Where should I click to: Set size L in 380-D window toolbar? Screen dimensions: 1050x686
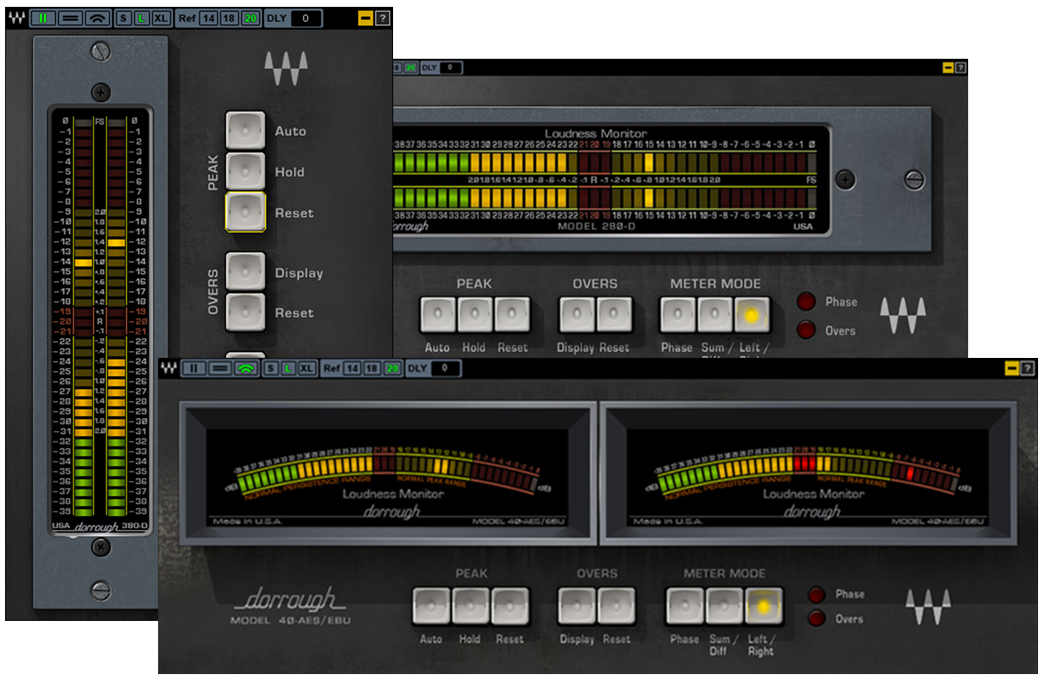click(x=142, y=18)
